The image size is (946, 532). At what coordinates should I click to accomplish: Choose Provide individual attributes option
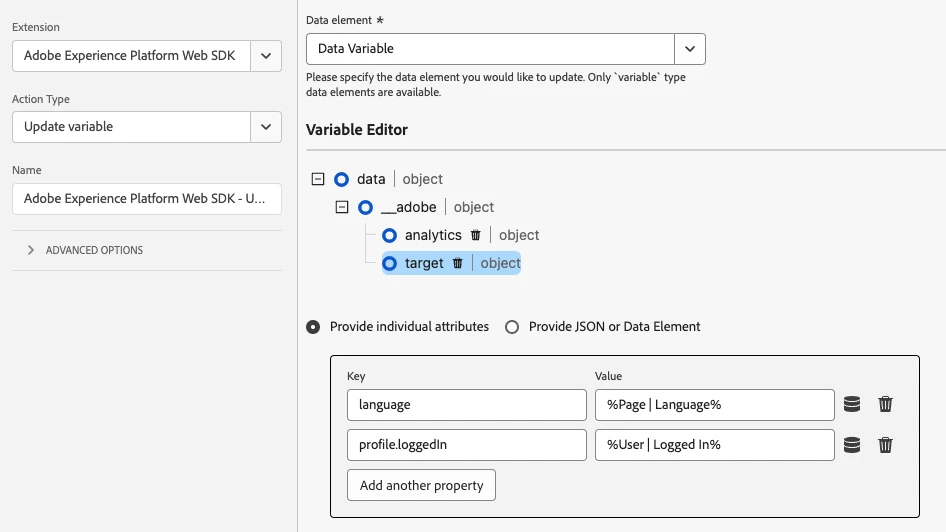coord(313,327)
